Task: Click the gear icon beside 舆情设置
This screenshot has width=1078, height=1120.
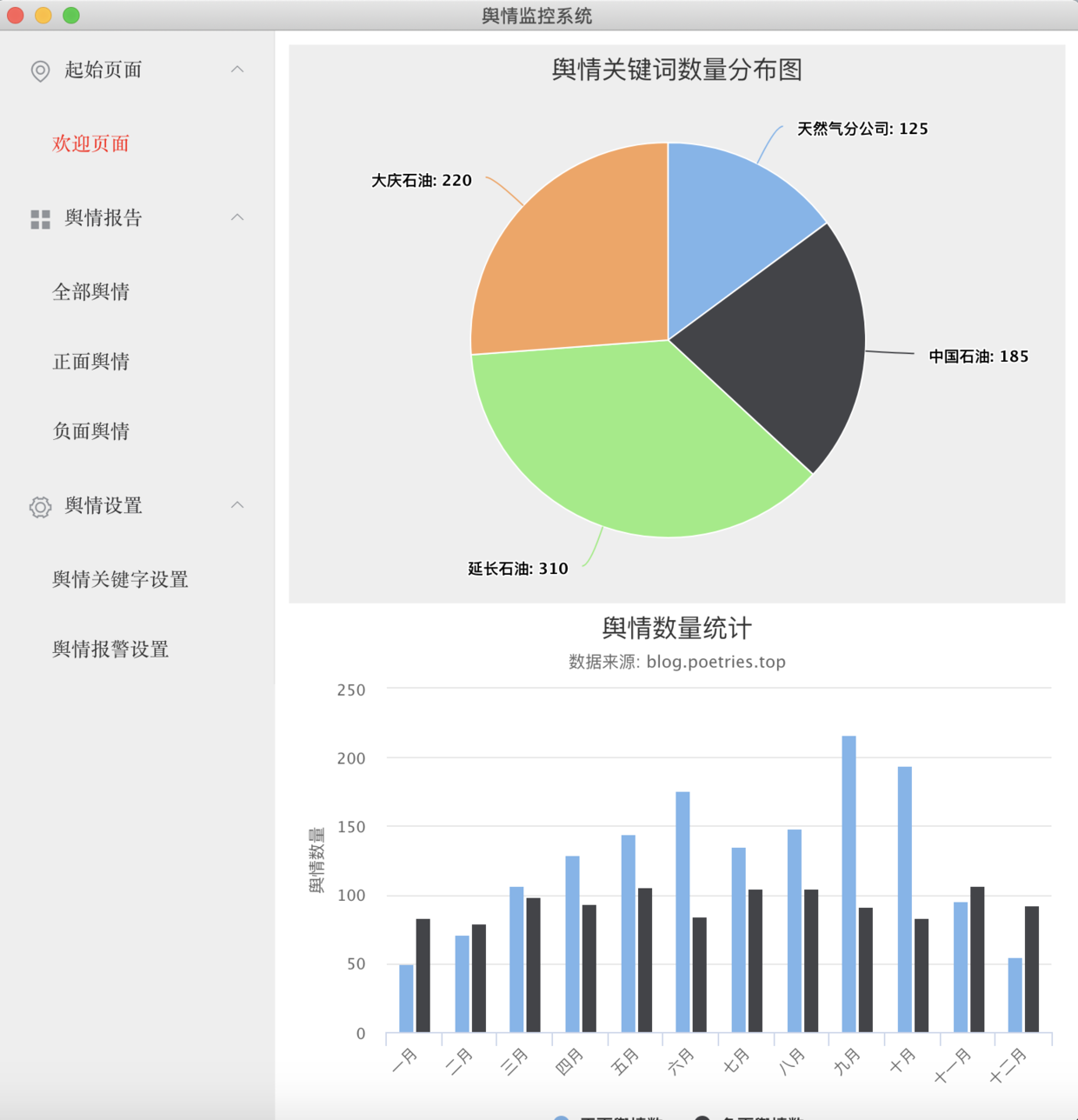Action: tap(40, 506)
